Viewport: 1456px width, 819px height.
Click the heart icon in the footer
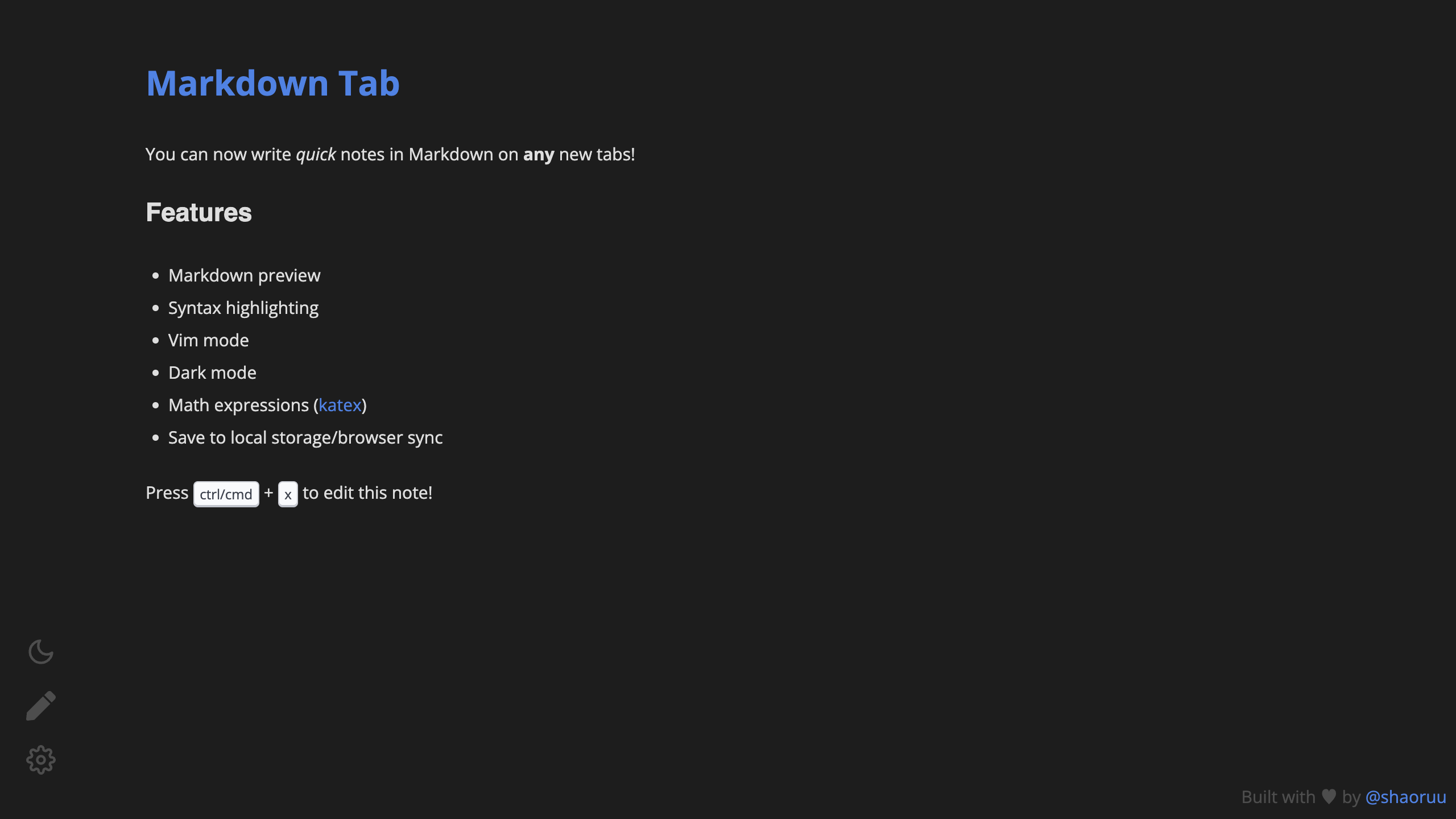pos(1329,796)
